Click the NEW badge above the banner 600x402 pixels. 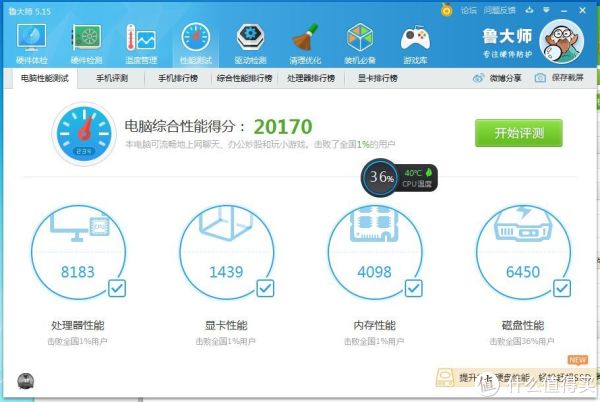point(578,360)
